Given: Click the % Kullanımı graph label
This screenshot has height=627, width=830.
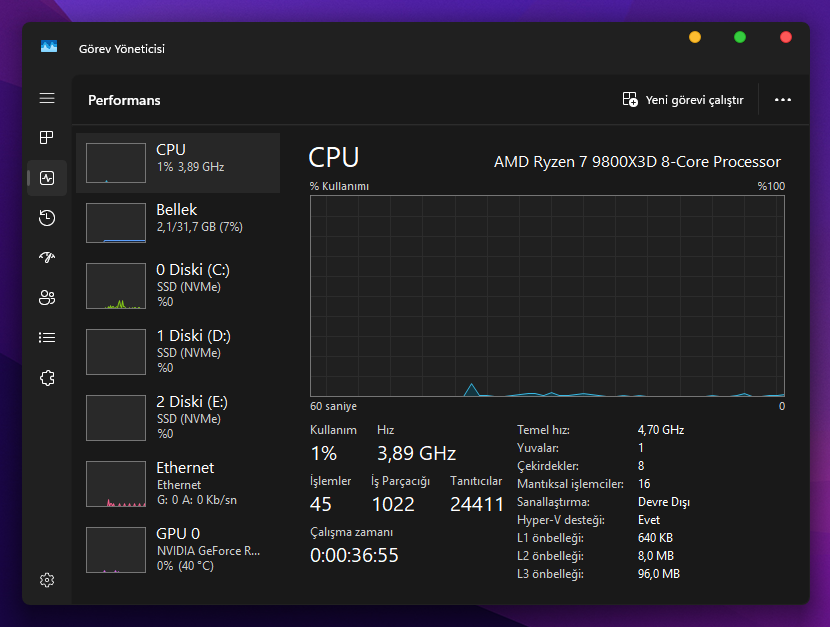Looking at the screenshot, I should click(339, 186).
